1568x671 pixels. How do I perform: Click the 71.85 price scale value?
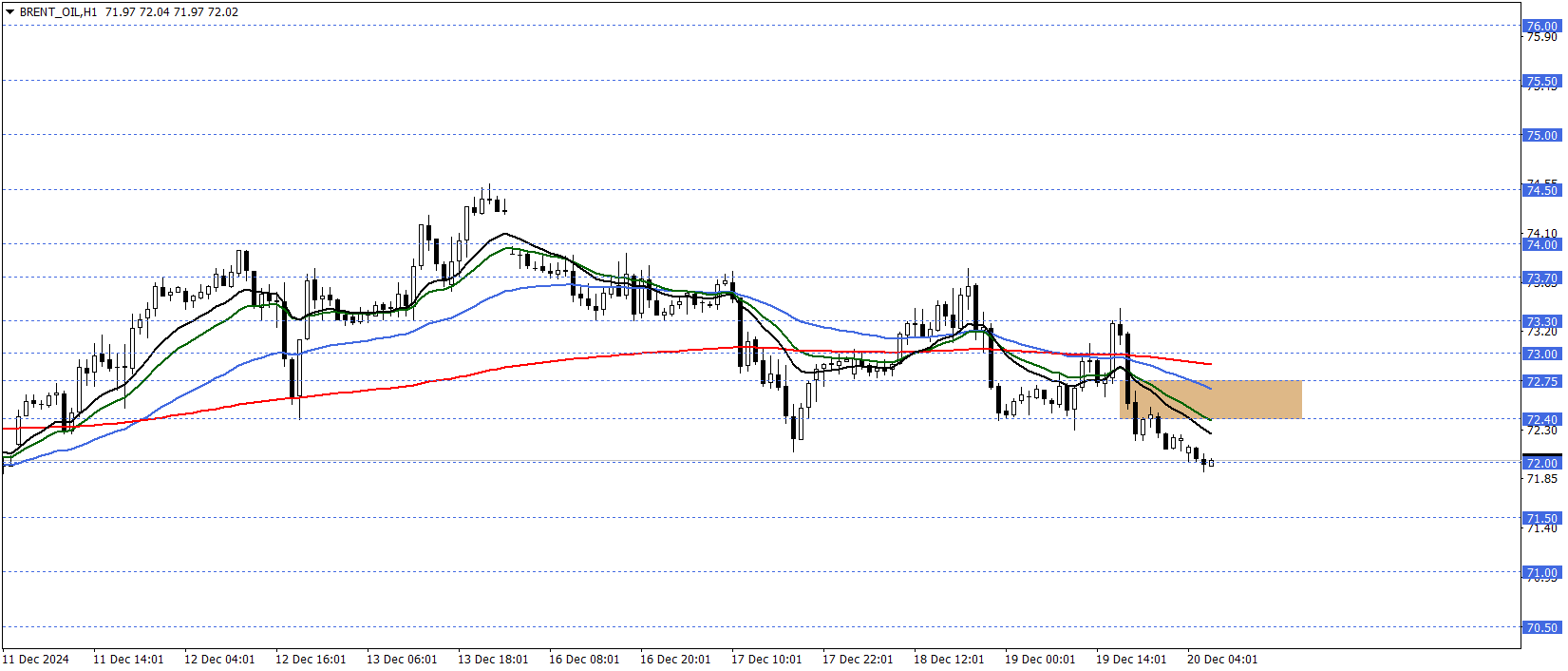(x=1541, y=479)
